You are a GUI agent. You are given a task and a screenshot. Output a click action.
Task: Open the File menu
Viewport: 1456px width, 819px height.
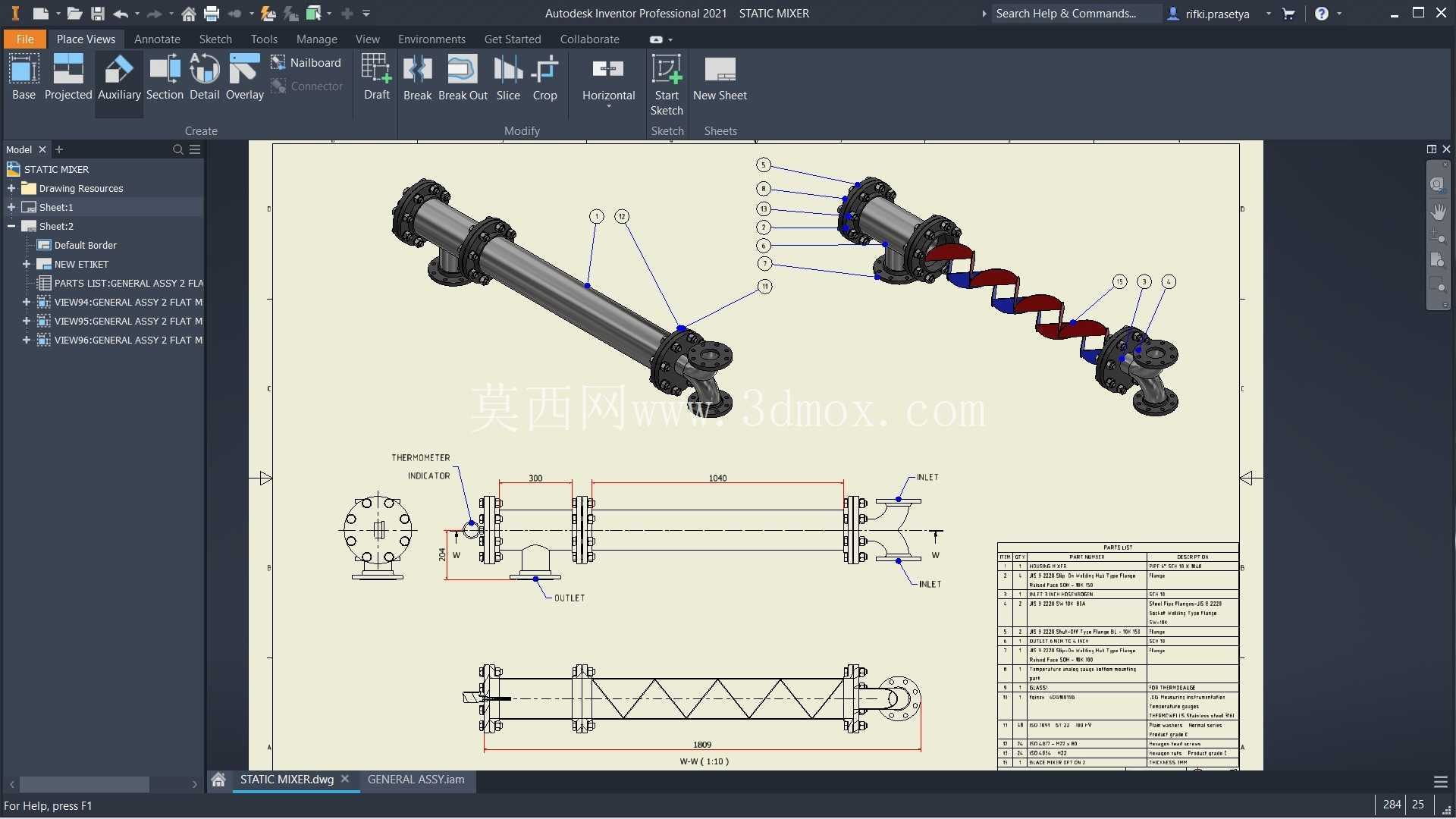pyautogui.click(x=25, y=39)
